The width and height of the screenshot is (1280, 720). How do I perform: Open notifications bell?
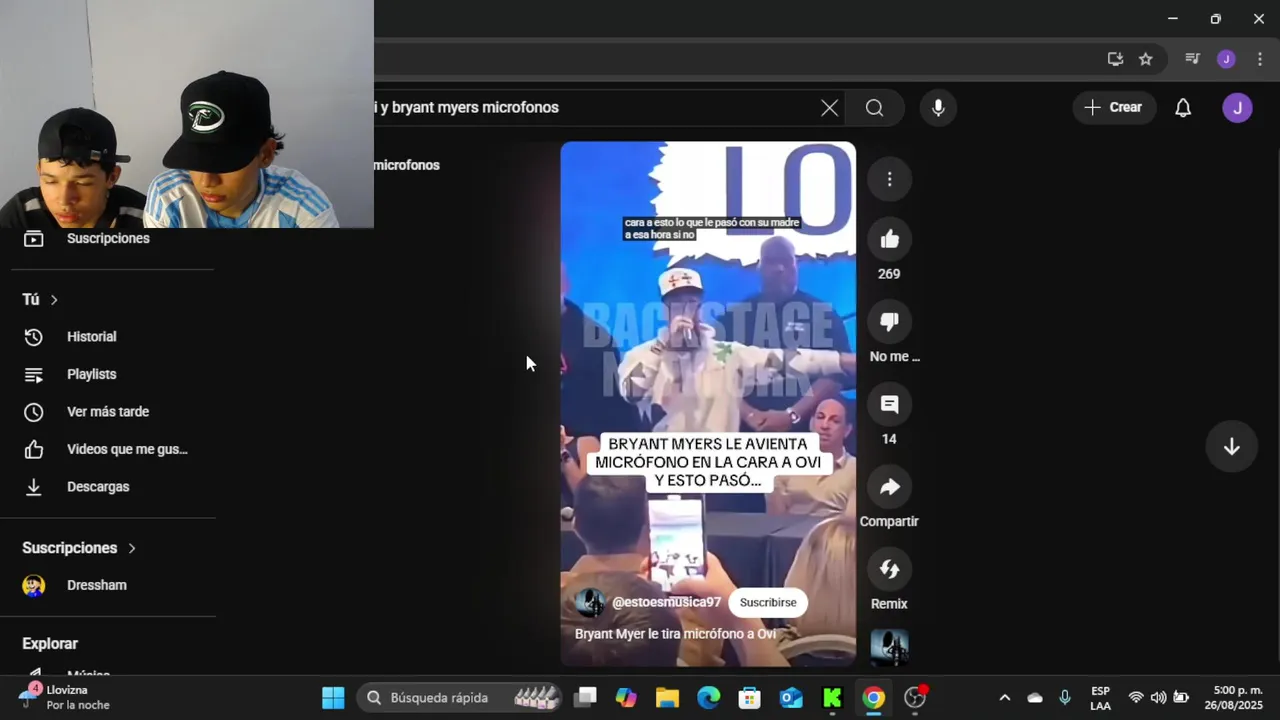1183,108
